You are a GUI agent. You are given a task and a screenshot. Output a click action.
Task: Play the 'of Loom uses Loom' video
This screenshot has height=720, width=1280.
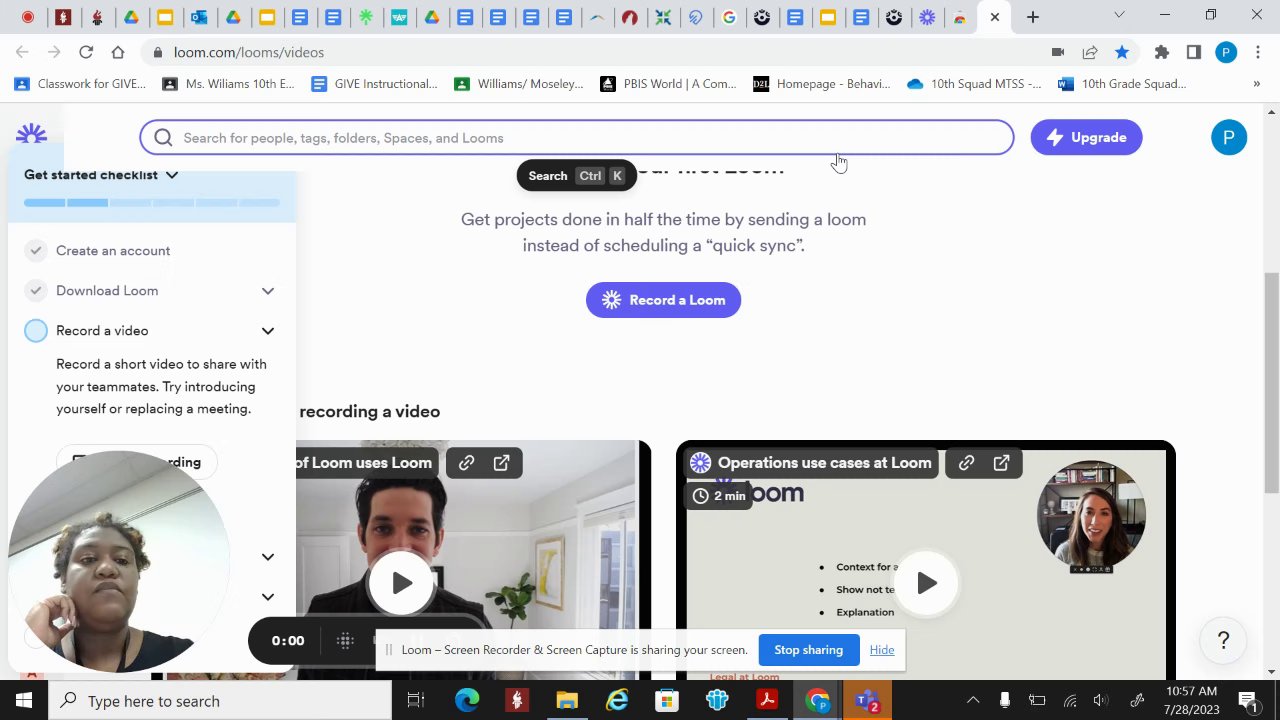click(401, 583)
